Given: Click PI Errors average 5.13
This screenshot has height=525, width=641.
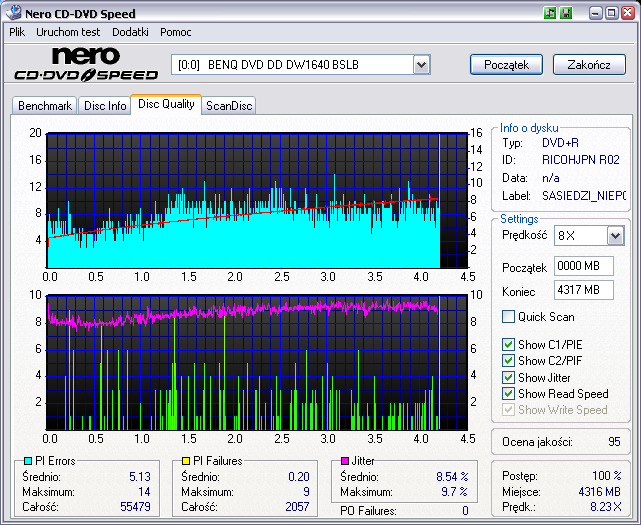Looking at the screenshot, I should [x=140, y=477].
